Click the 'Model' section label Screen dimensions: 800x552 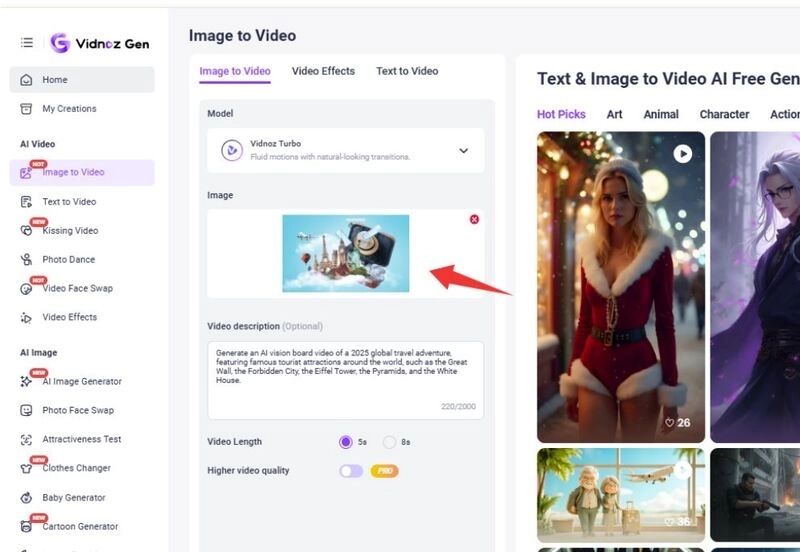(220, 114)
